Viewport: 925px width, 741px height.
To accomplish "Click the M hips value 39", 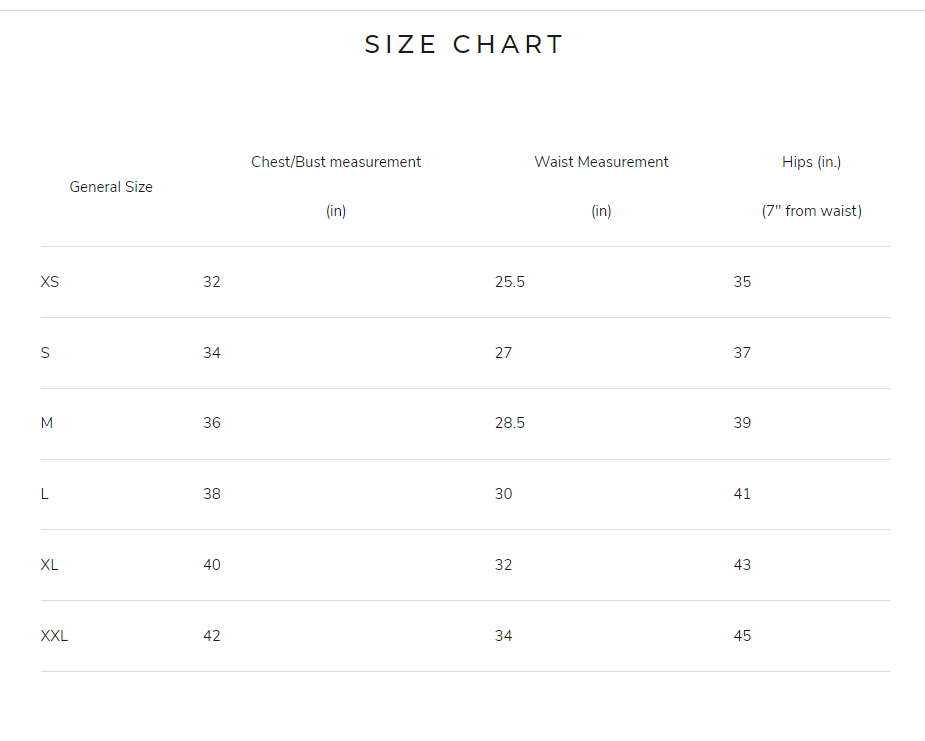I will click(x=742, y=423).
